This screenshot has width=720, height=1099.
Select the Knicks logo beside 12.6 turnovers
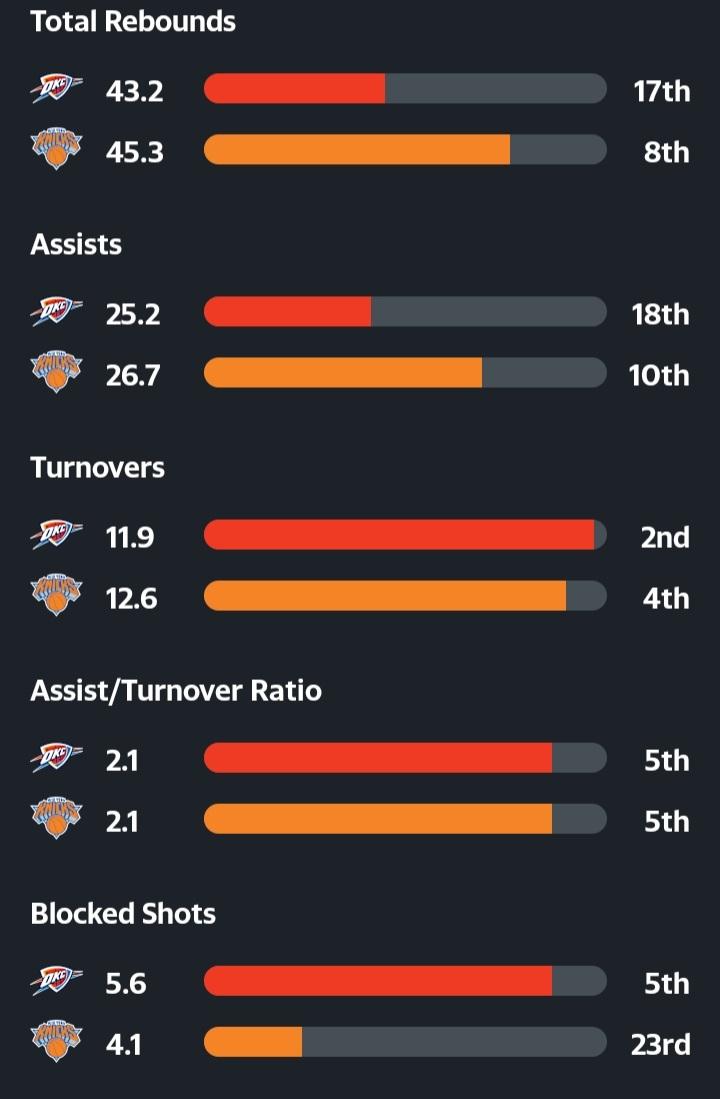[x=56, y=597]
